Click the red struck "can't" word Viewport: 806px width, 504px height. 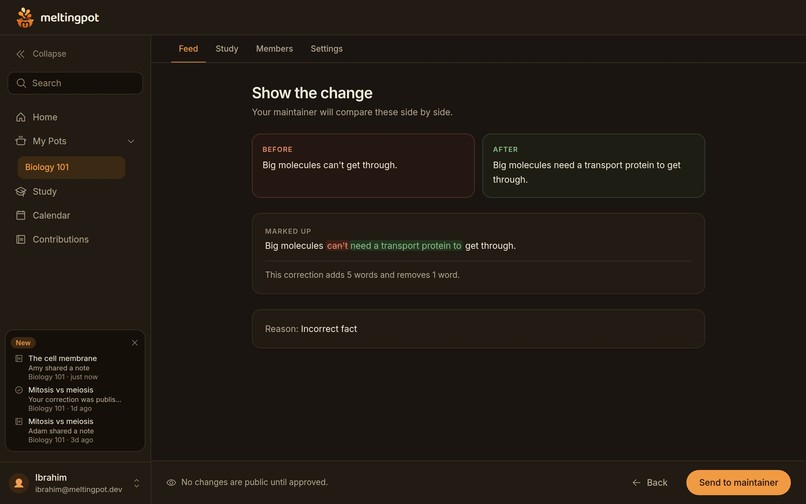click(x=337, y=246)
